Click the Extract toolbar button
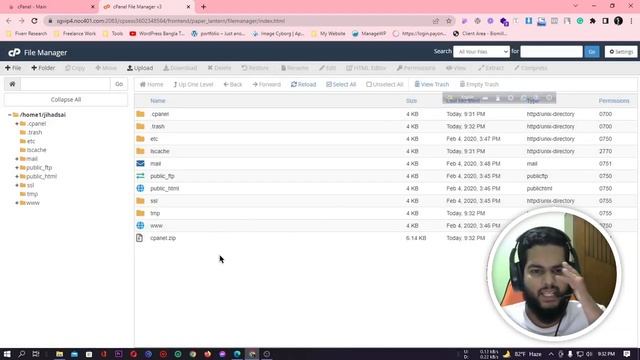This screenshot has width=640, height=360. pos(491,68)
